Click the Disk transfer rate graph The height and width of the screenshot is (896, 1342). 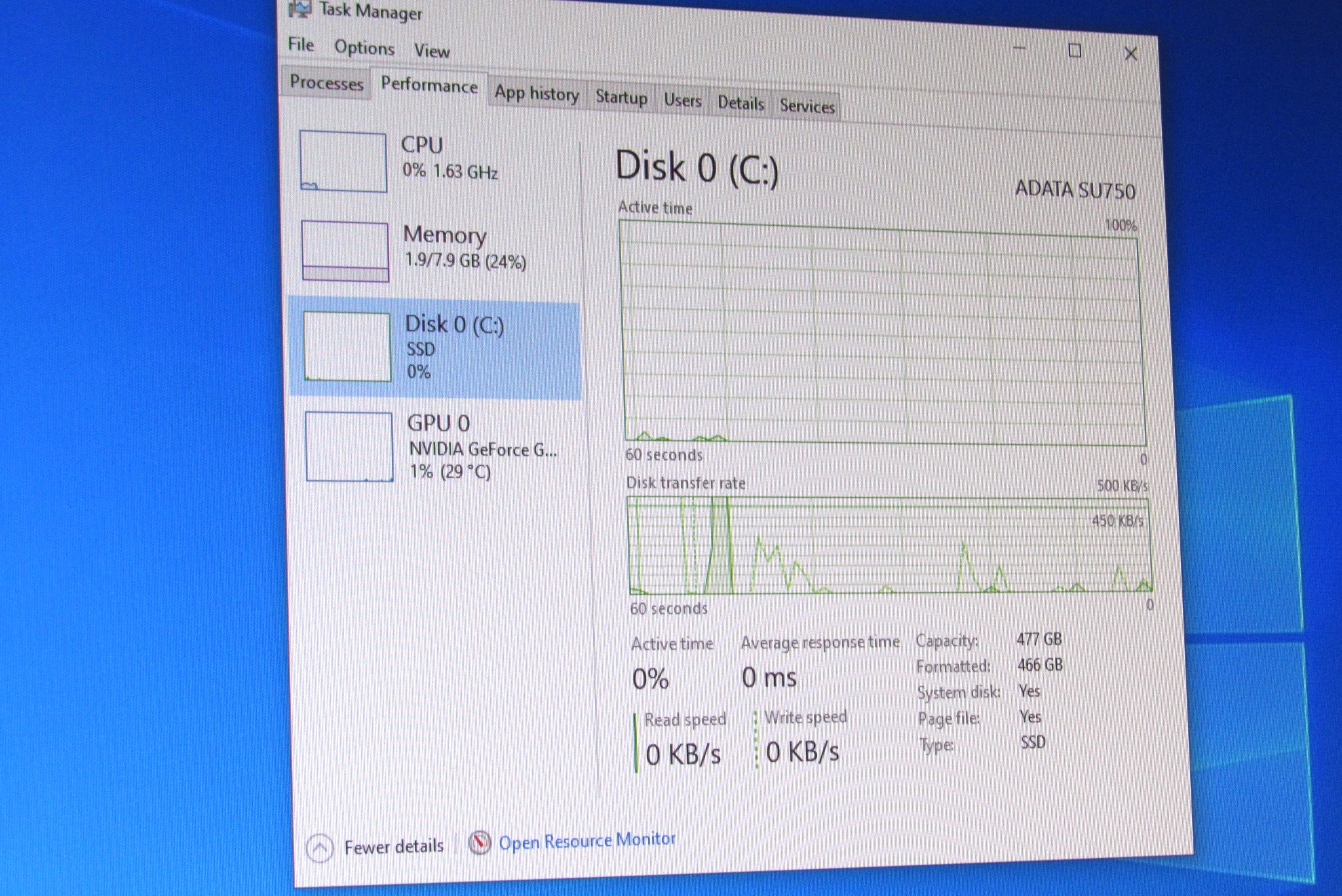[x=889, y=546]
